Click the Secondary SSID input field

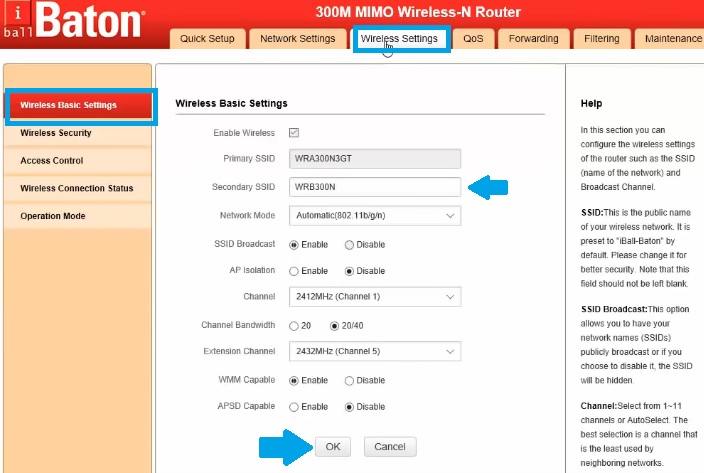tap(374, 187)
